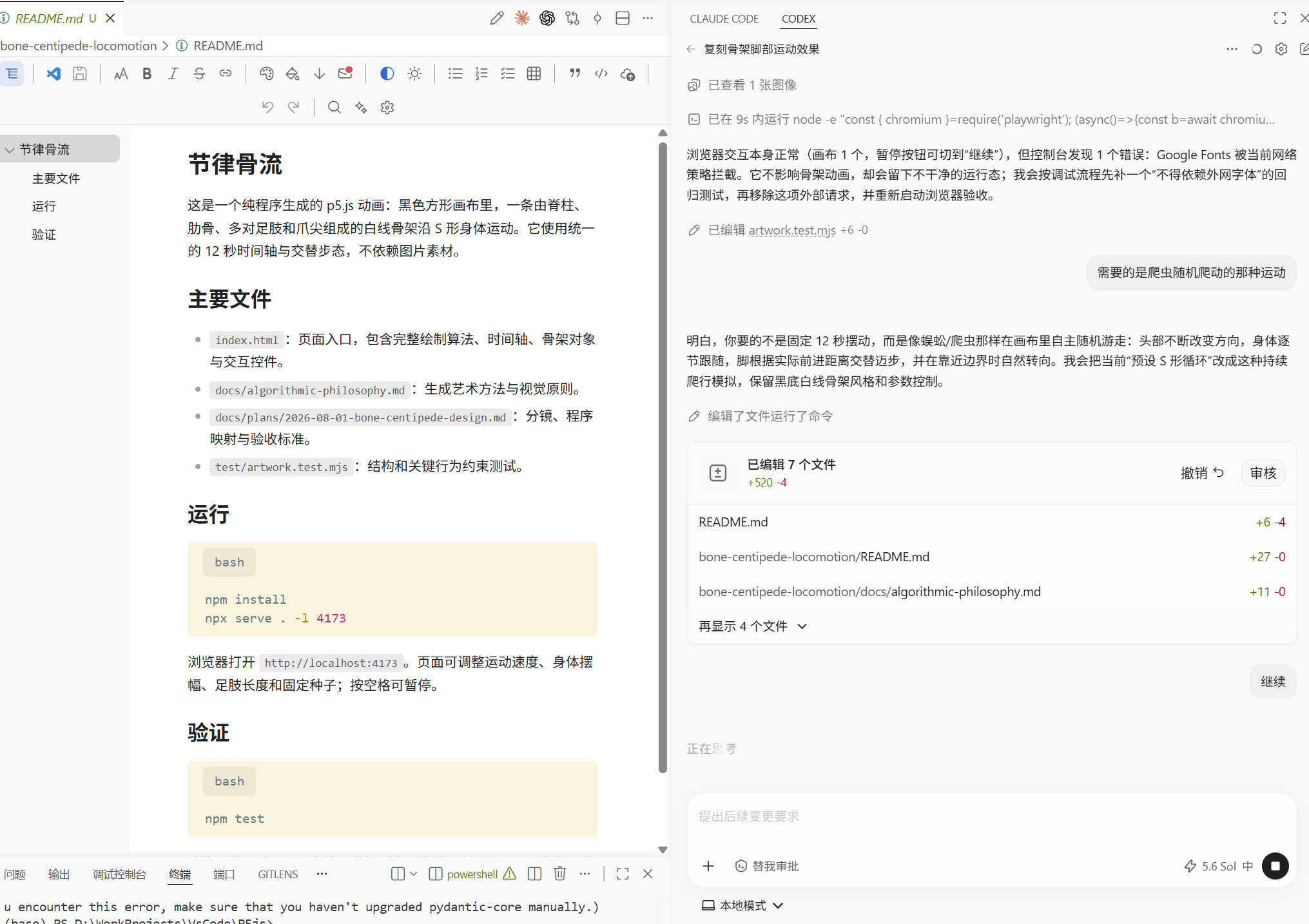Viewport: 1309px width, 924px height.
Task: Toggle italic formatting
Action: (173, 73)
